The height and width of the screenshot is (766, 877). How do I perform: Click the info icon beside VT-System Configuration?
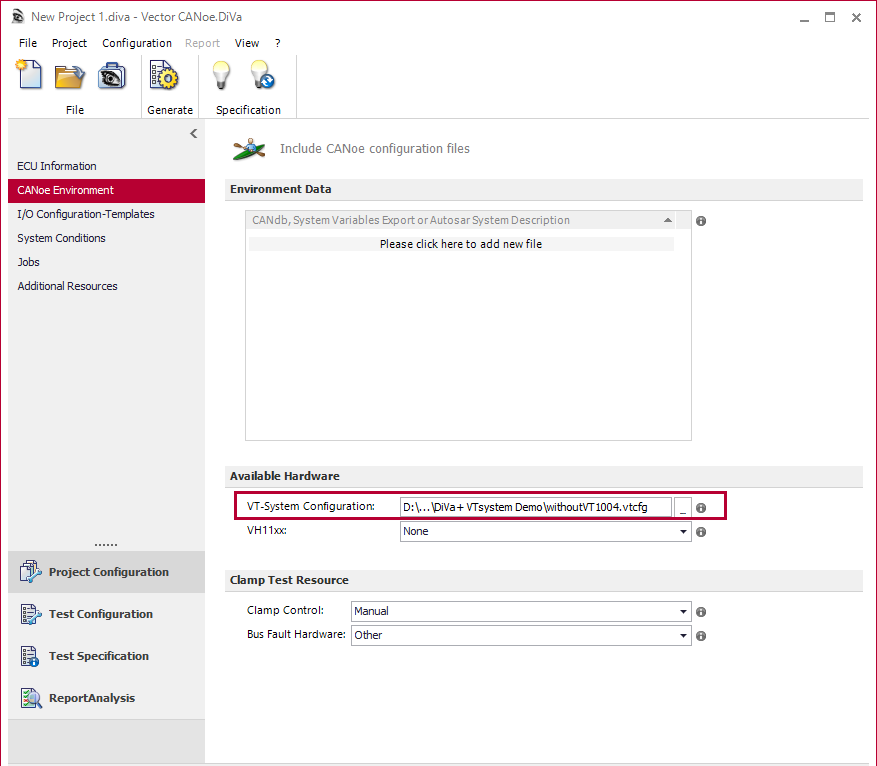tap(701, 508)
